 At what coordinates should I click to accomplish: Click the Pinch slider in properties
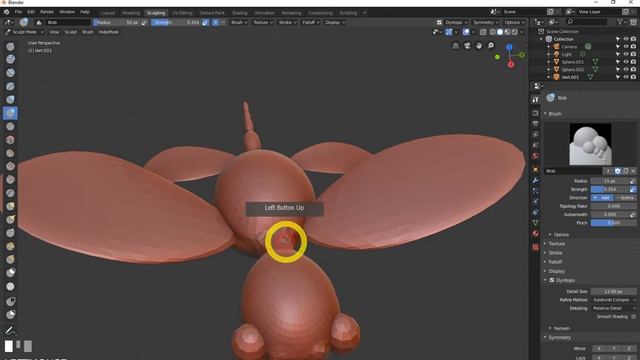[x=614, y=223]
